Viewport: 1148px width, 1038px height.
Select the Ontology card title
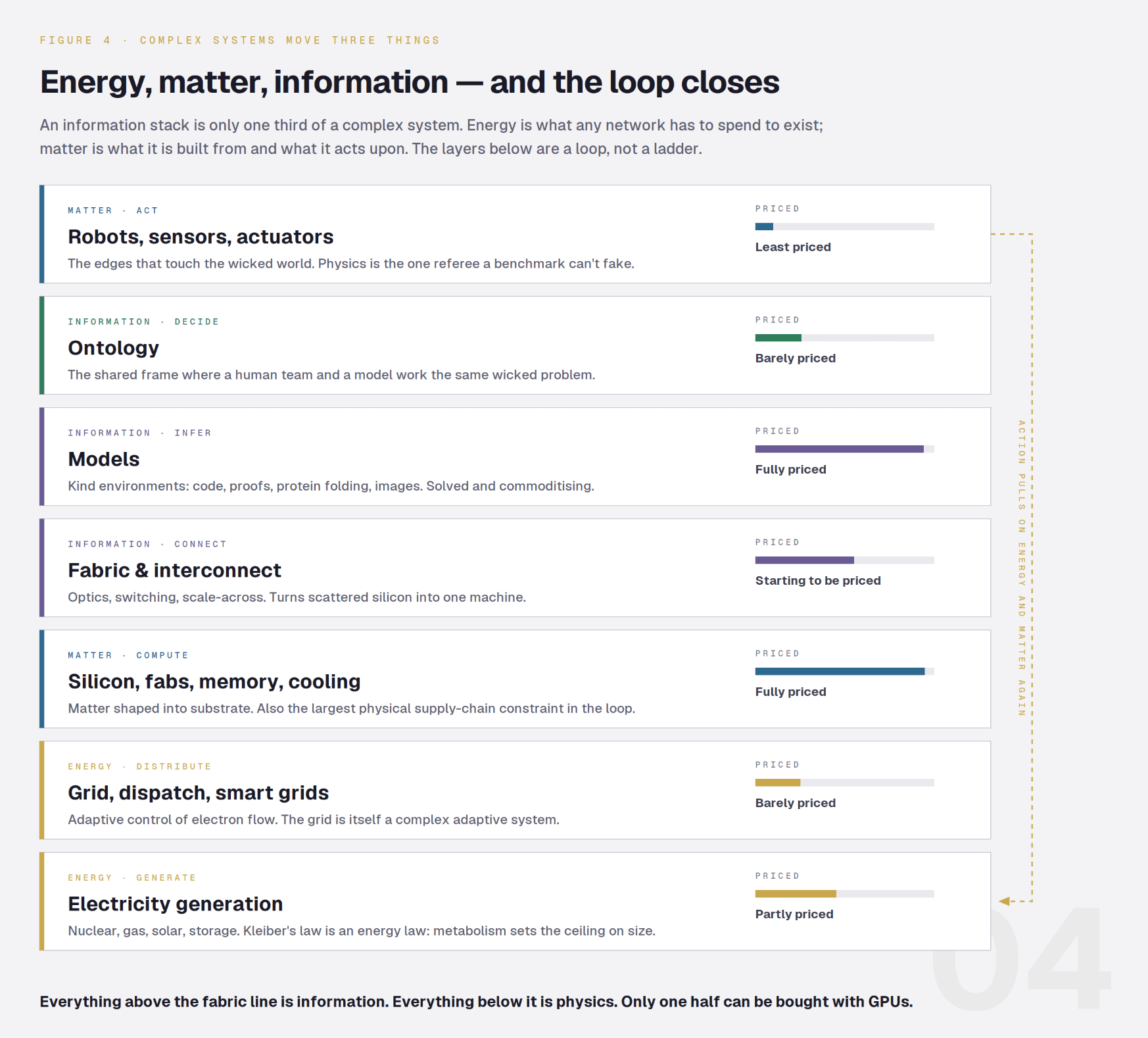[x=113, y=348]
